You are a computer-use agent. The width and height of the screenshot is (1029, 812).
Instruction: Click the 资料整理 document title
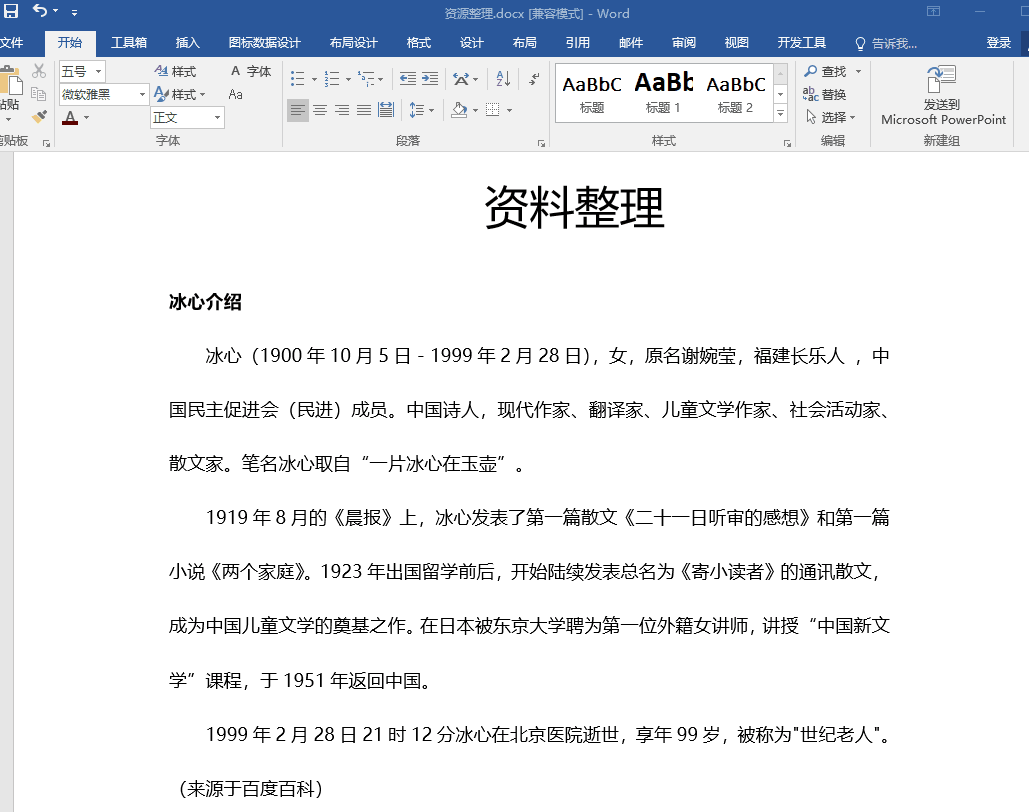pyautogui.click(x=575, y=207)
